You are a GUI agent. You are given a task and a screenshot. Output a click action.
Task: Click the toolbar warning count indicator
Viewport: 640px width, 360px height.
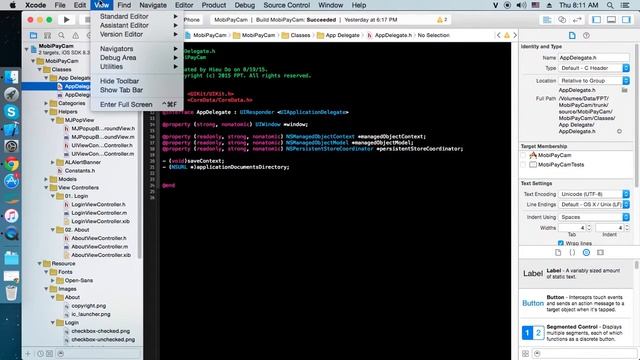tap(442, 20)
